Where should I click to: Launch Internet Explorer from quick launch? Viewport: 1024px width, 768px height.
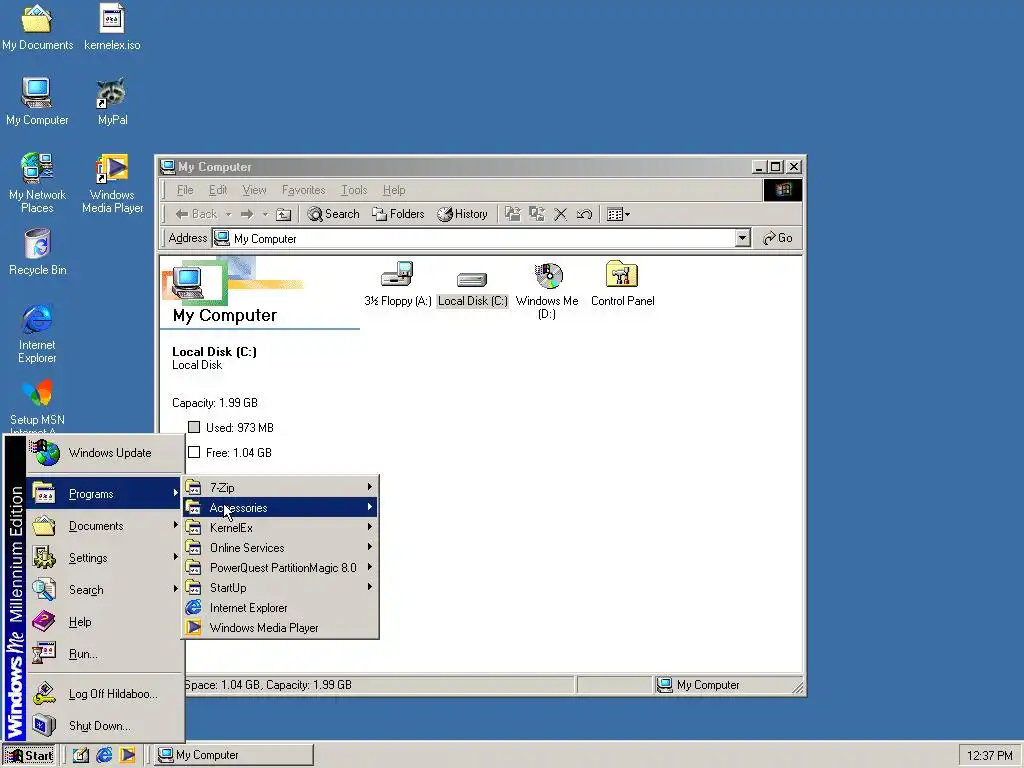click(x=104, y=755)
